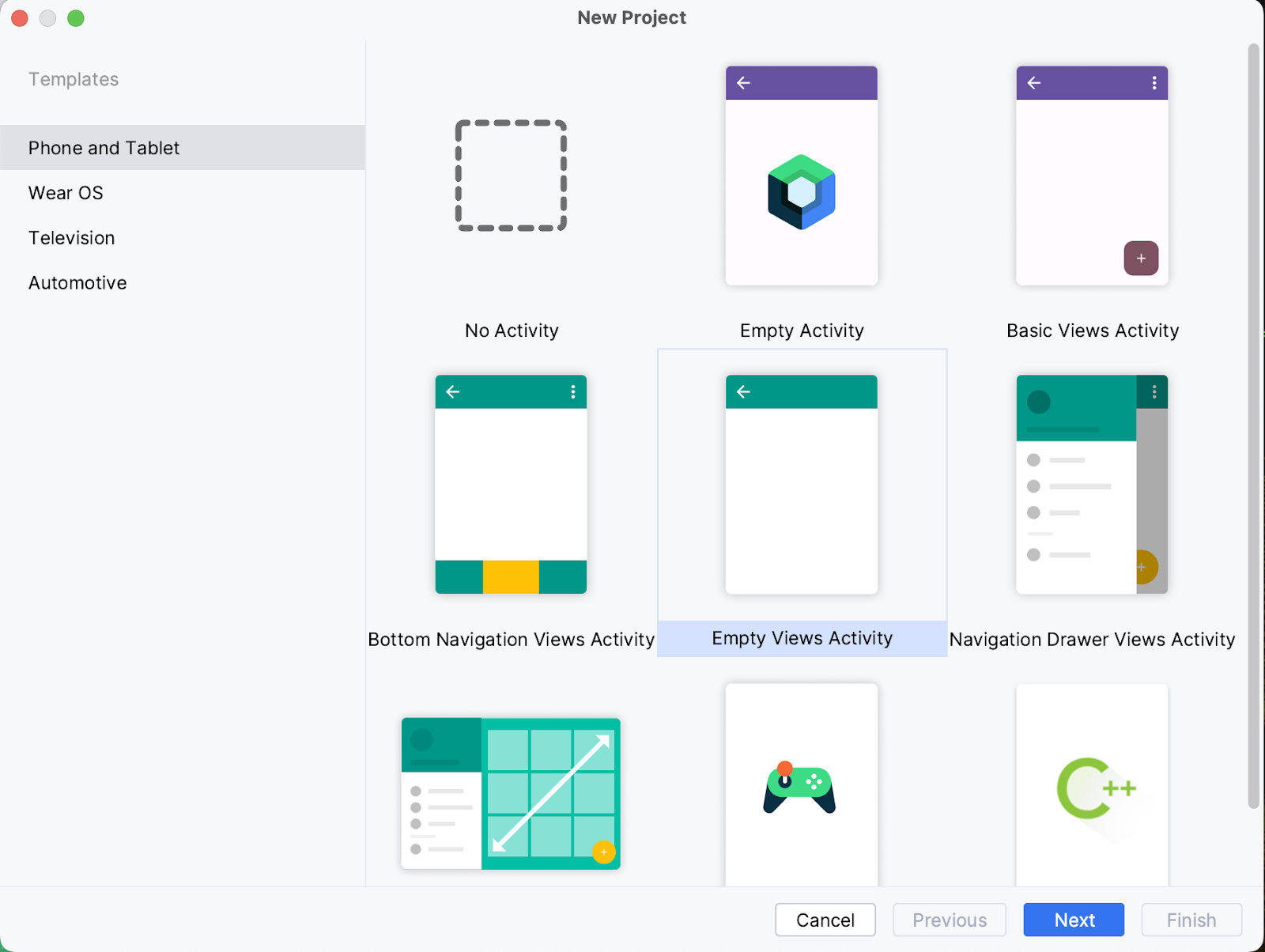Viewport: 1265px width, 952px height.
Task: Click the Next button
Action: pyautogui.click(x=1073, y=920)
